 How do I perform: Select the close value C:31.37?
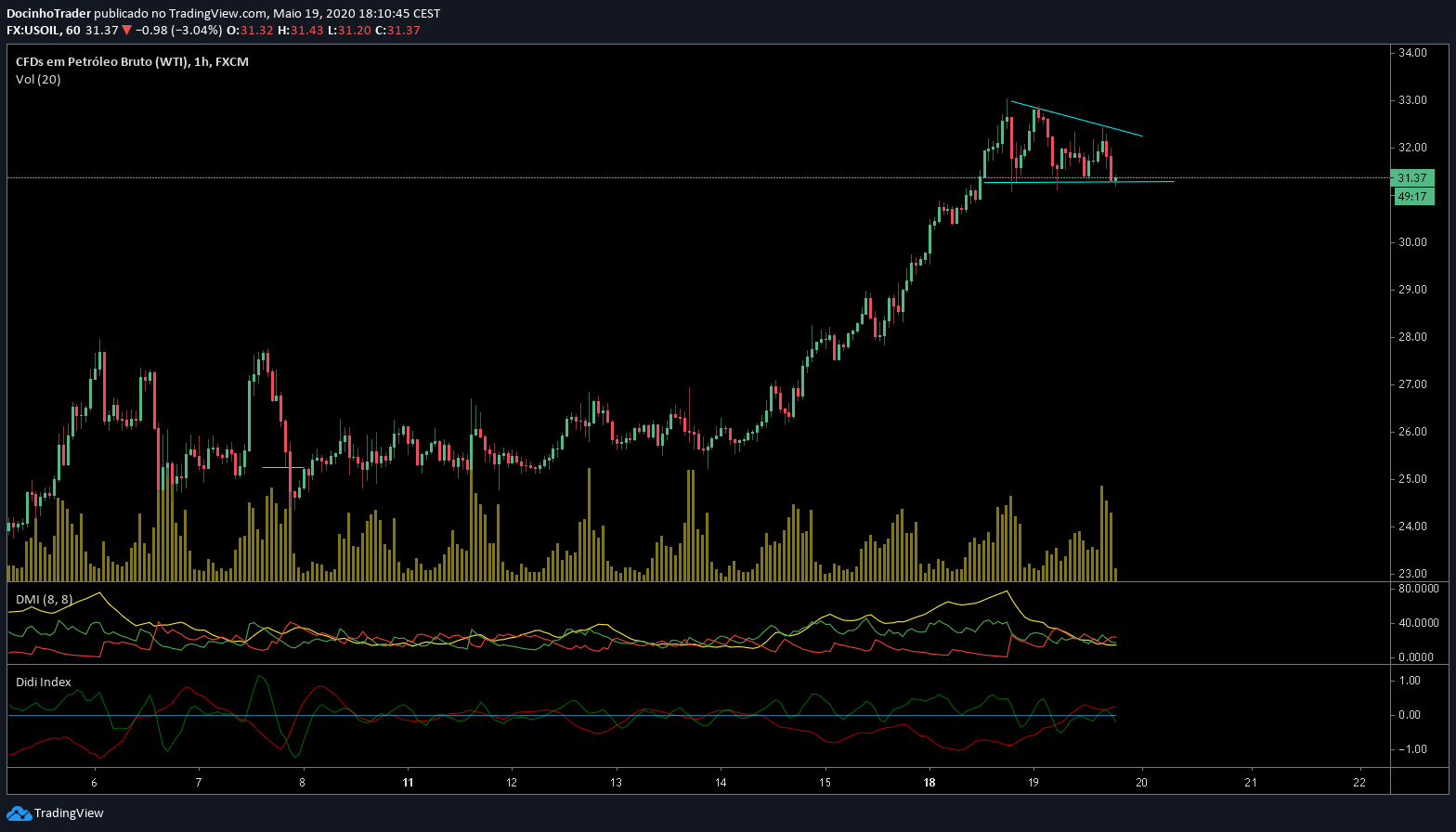point(398,31)
